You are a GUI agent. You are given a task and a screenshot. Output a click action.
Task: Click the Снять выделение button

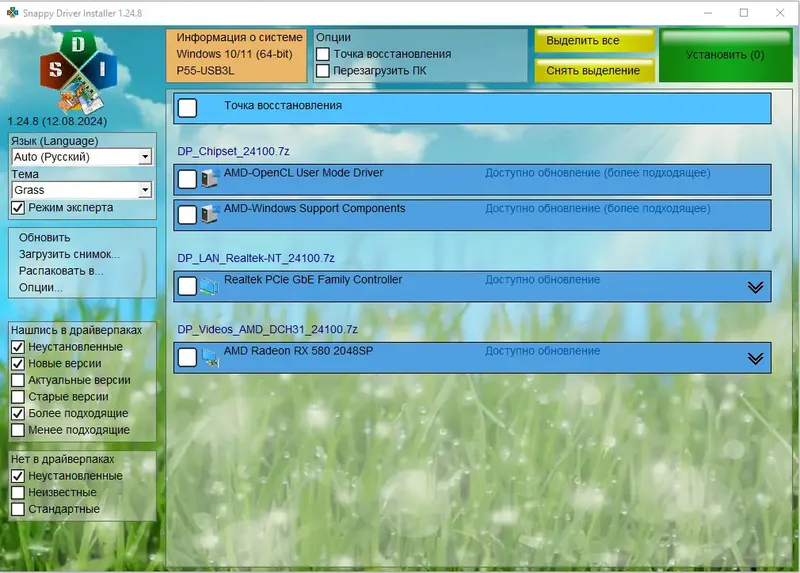594,70
